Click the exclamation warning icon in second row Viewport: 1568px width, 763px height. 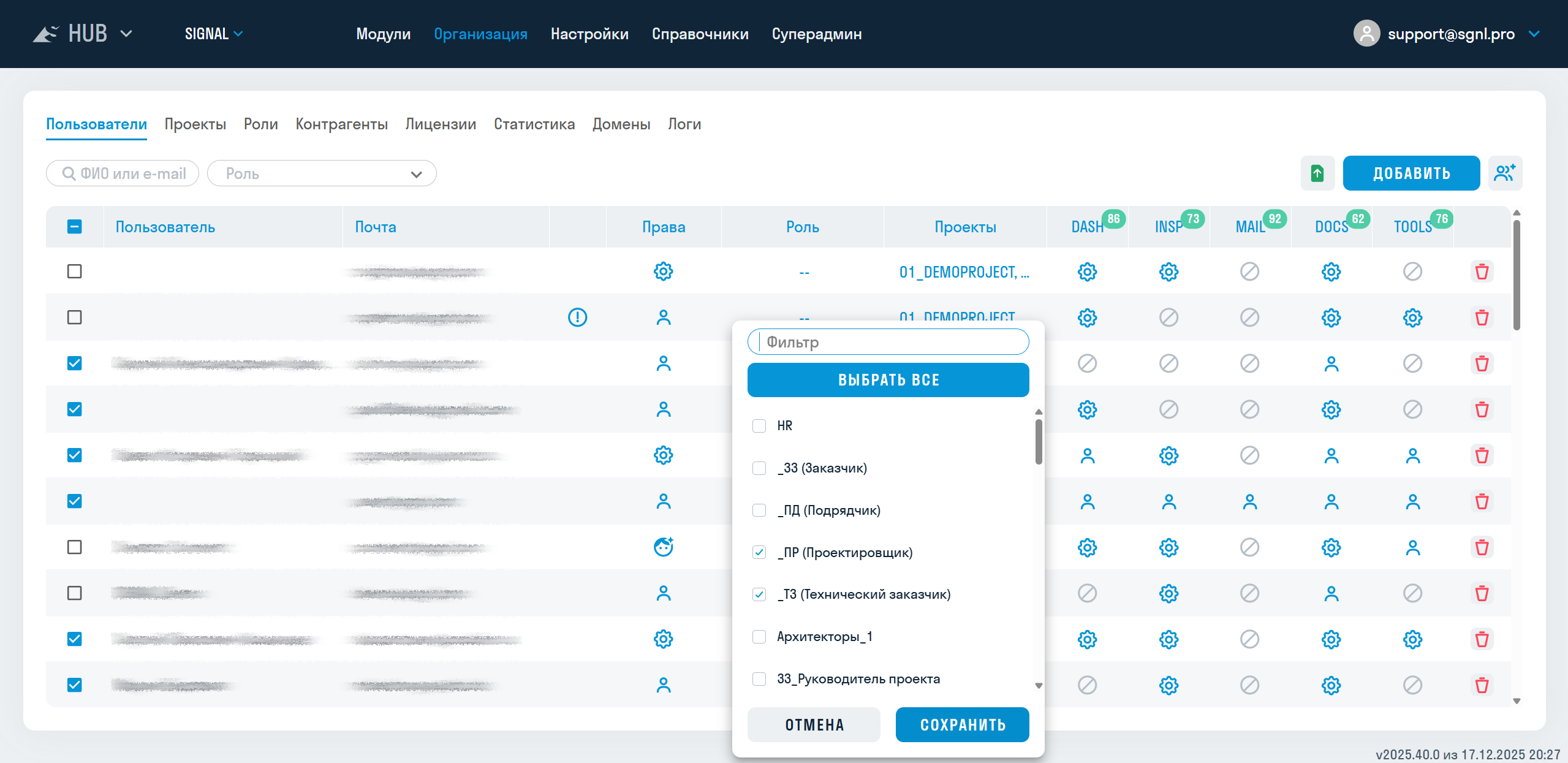577,317
